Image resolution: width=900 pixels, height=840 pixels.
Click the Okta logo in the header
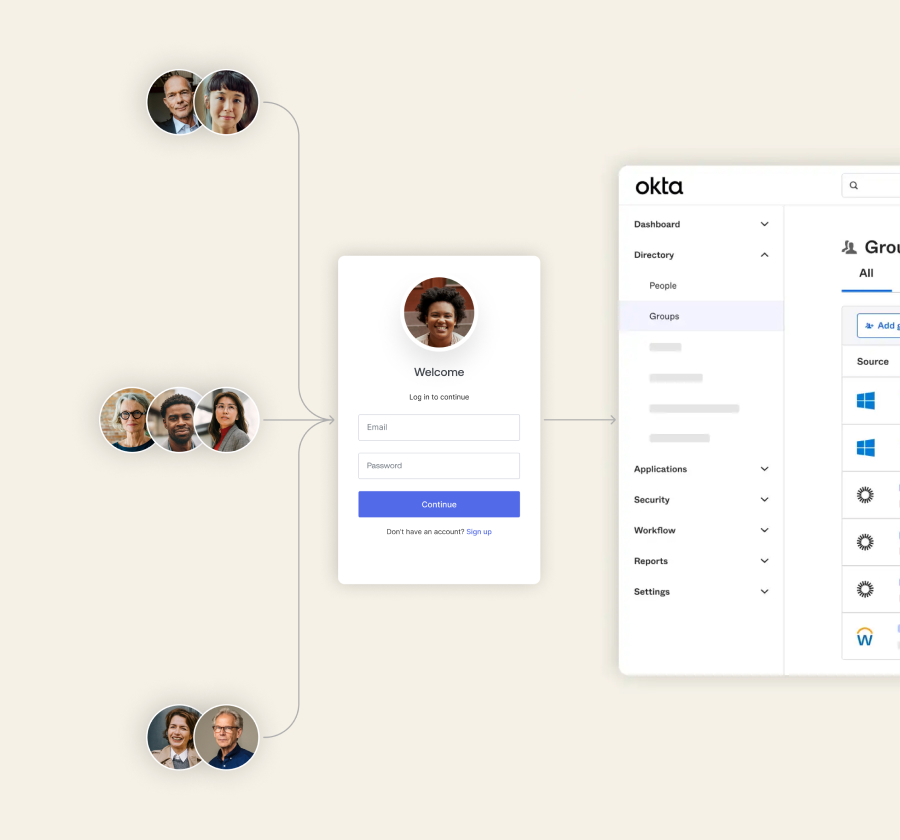(x=659, y=186)
